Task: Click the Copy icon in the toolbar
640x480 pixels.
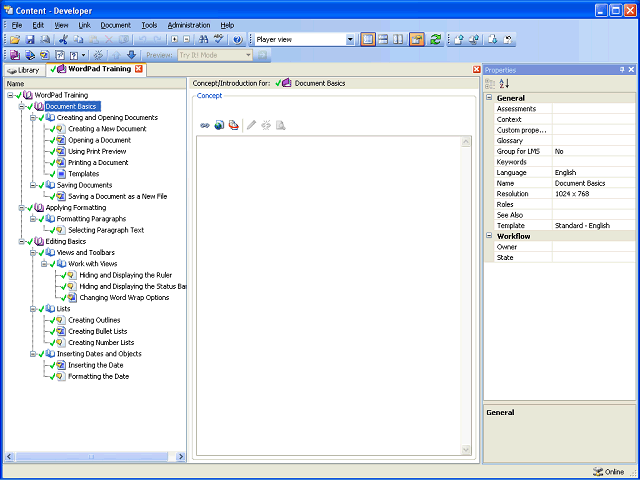Action: tap(78, 40)
